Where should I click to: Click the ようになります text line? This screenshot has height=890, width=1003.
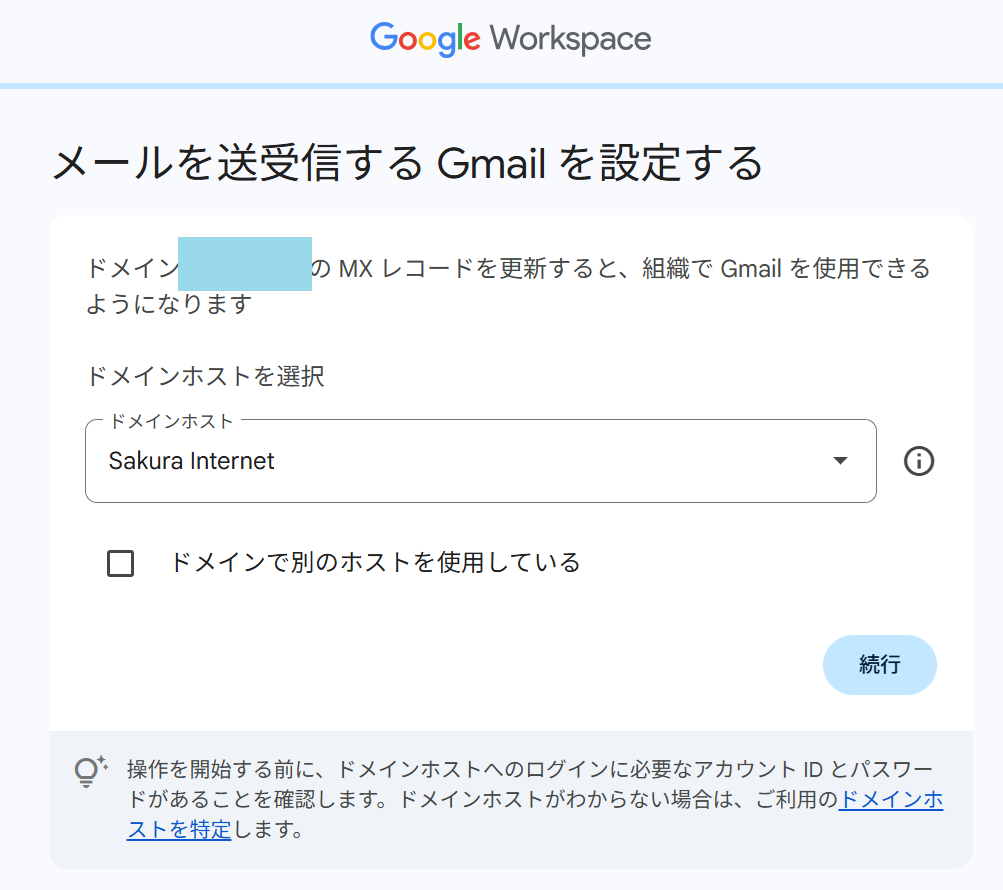(x=168, y=304)
